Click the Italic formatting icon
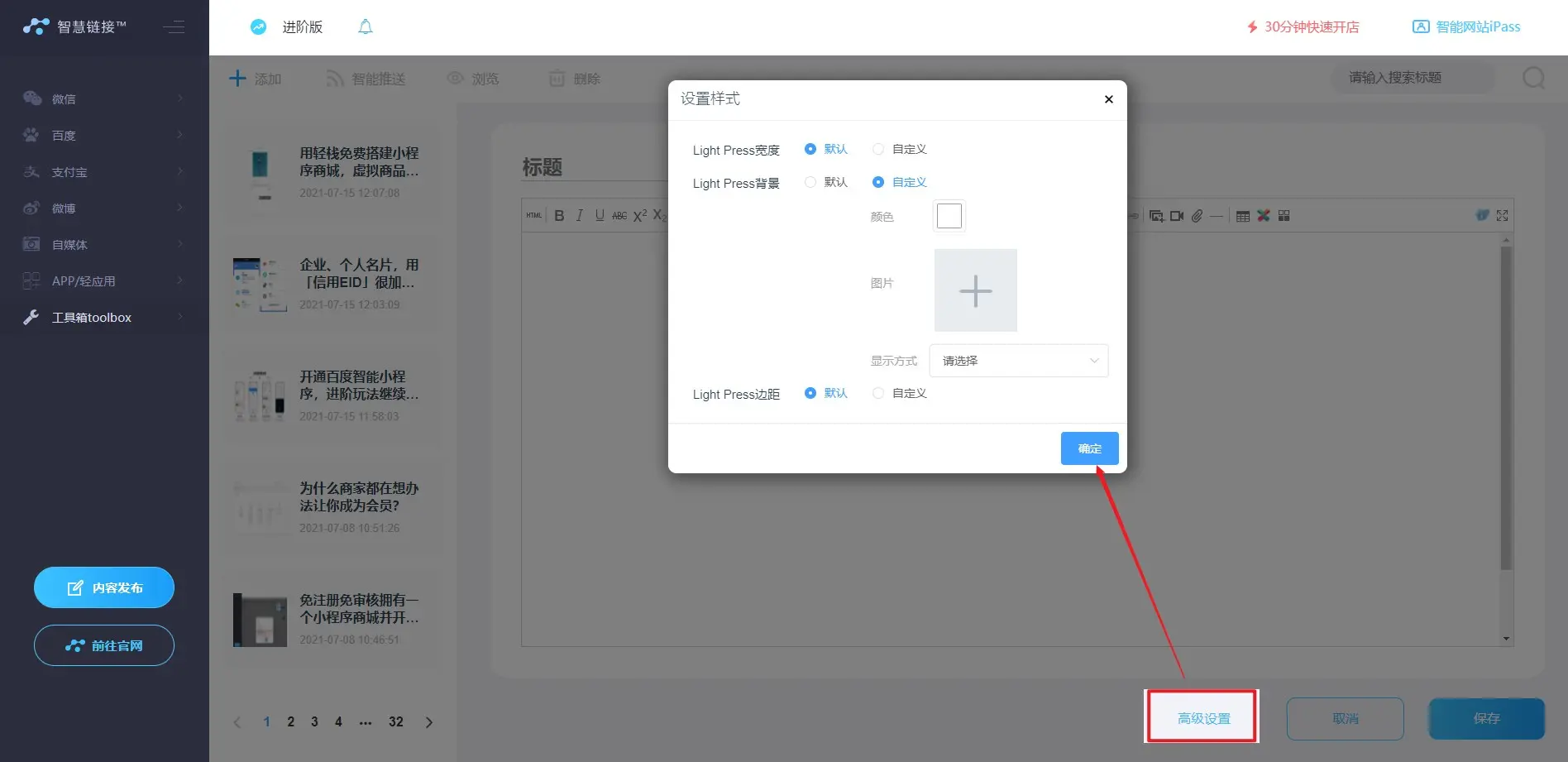The width and height of the screenshot is (1568, 762). point(579,216)
